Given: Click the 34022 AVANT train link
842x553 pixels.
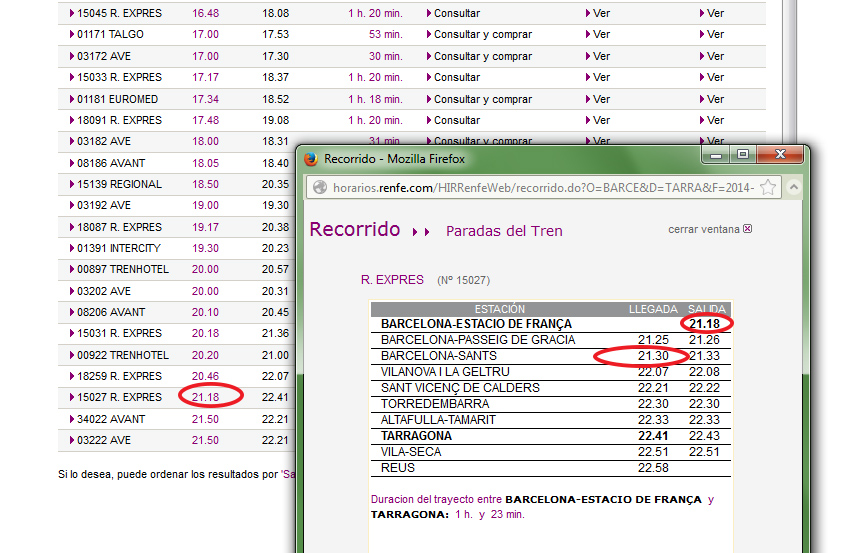Looking at the screenshot, I should (x=110, y=419).
